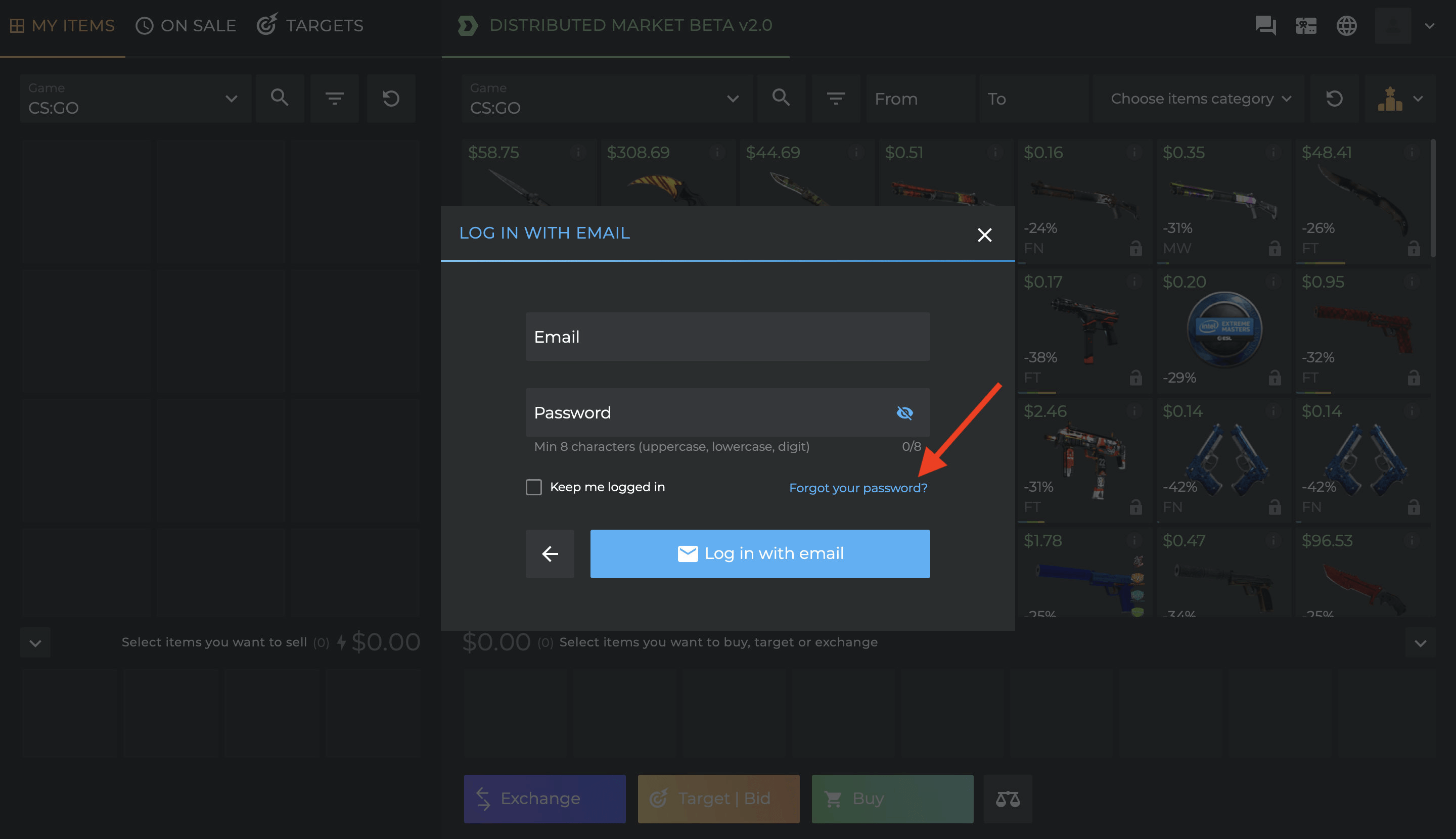This screenshot has width=1456, height=839.
Task: Select the $1.78 blue pistol card
Action: [x=1085, y=572]
